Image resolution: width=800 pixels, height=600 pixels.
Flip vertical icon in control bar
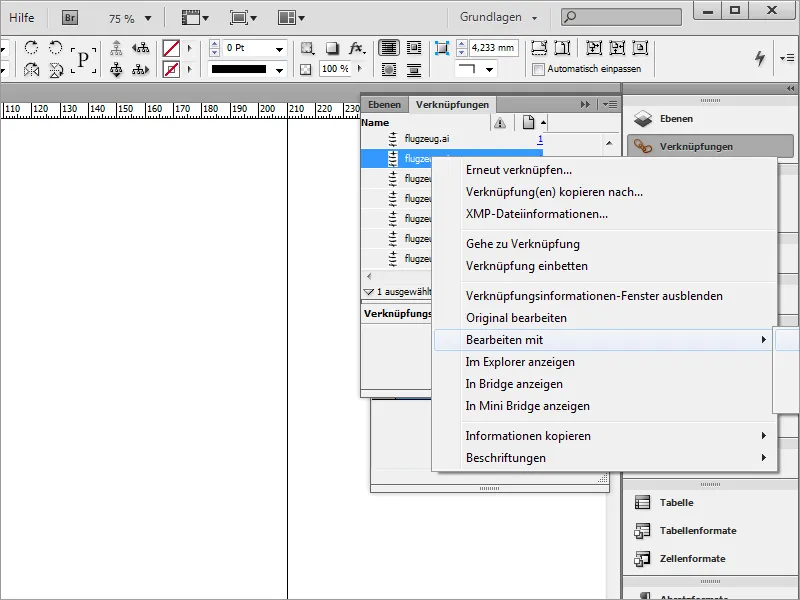click(x=56, y=69)
